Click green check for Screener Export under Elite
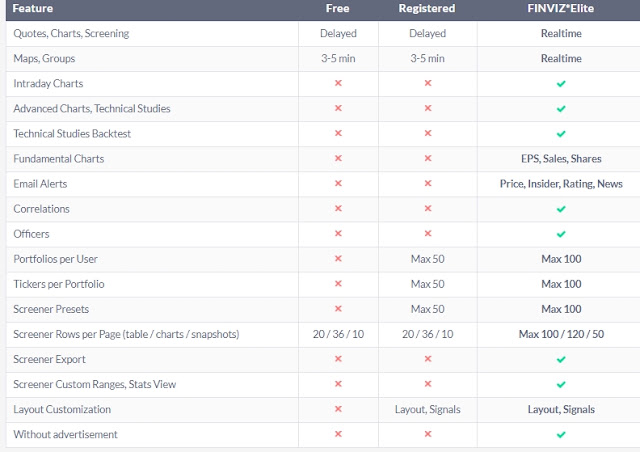Viewport: 640px width, 452px height. pyautogui.click(x=561, y=360)
